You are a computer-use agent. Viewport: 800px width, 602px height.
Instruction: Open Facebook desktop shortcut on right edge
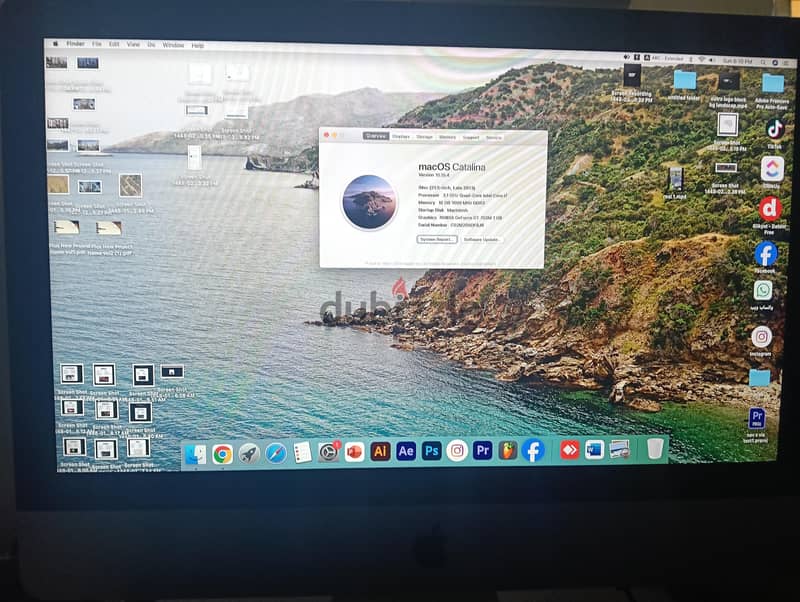[766, 254]
